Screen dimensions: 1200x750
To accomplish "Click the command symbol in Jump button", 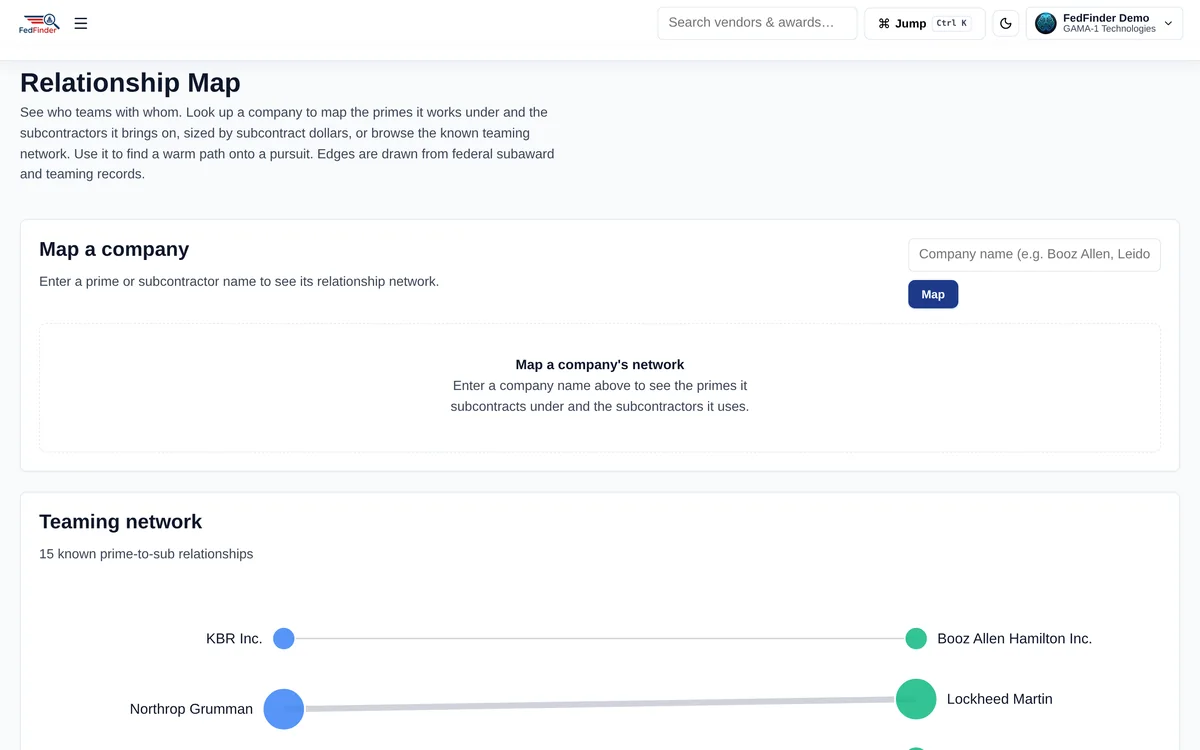I will [x=884, y=23].
